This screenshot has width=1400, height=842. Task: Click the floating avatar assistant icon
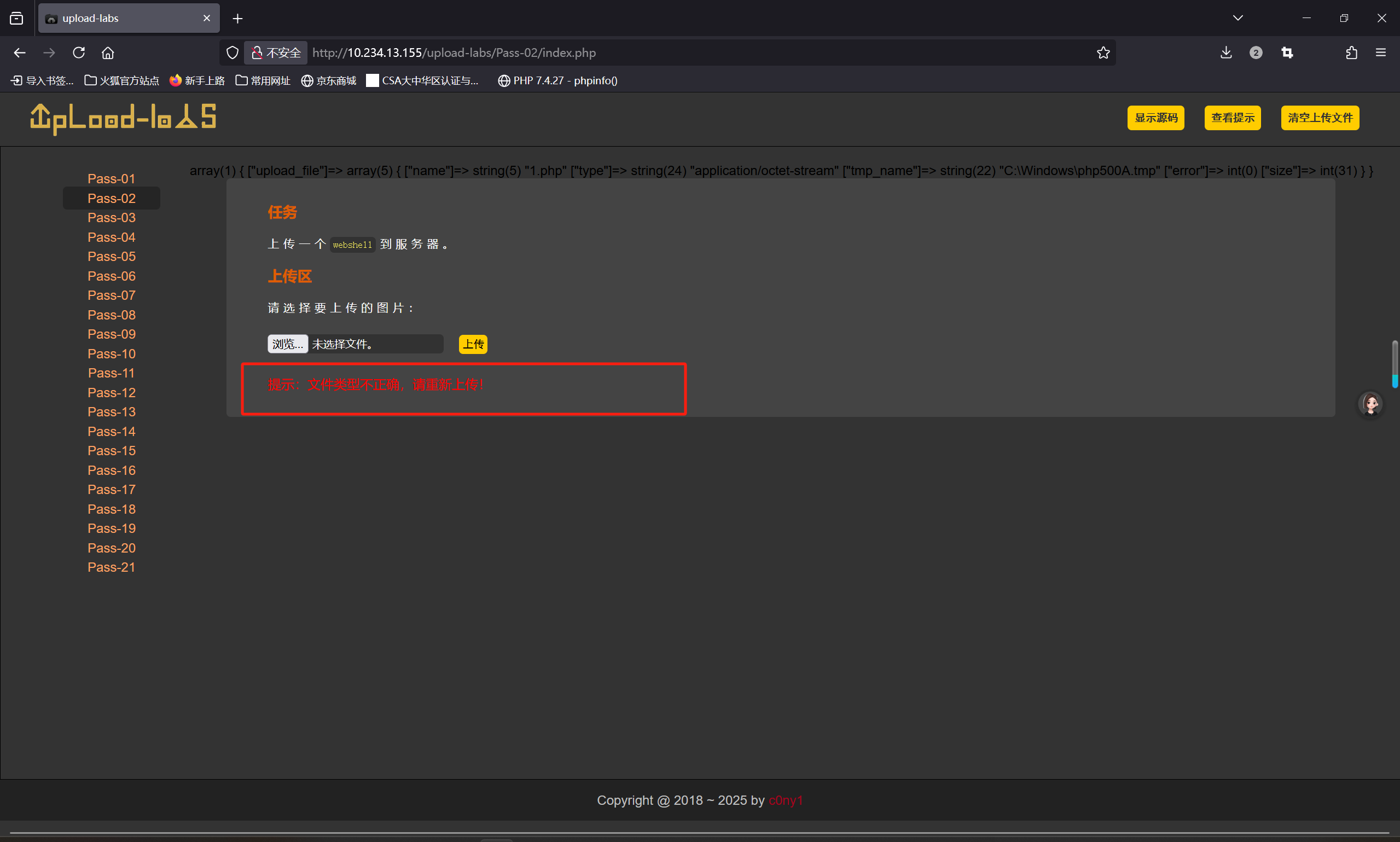[x=1370, y=404]
